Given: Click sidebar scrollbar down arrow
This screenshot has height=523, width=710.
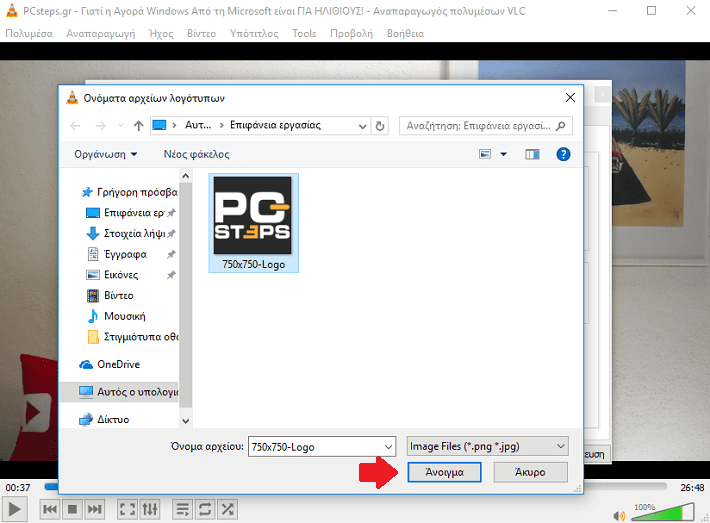Looking at the screenshot, I should coord(186,421).
